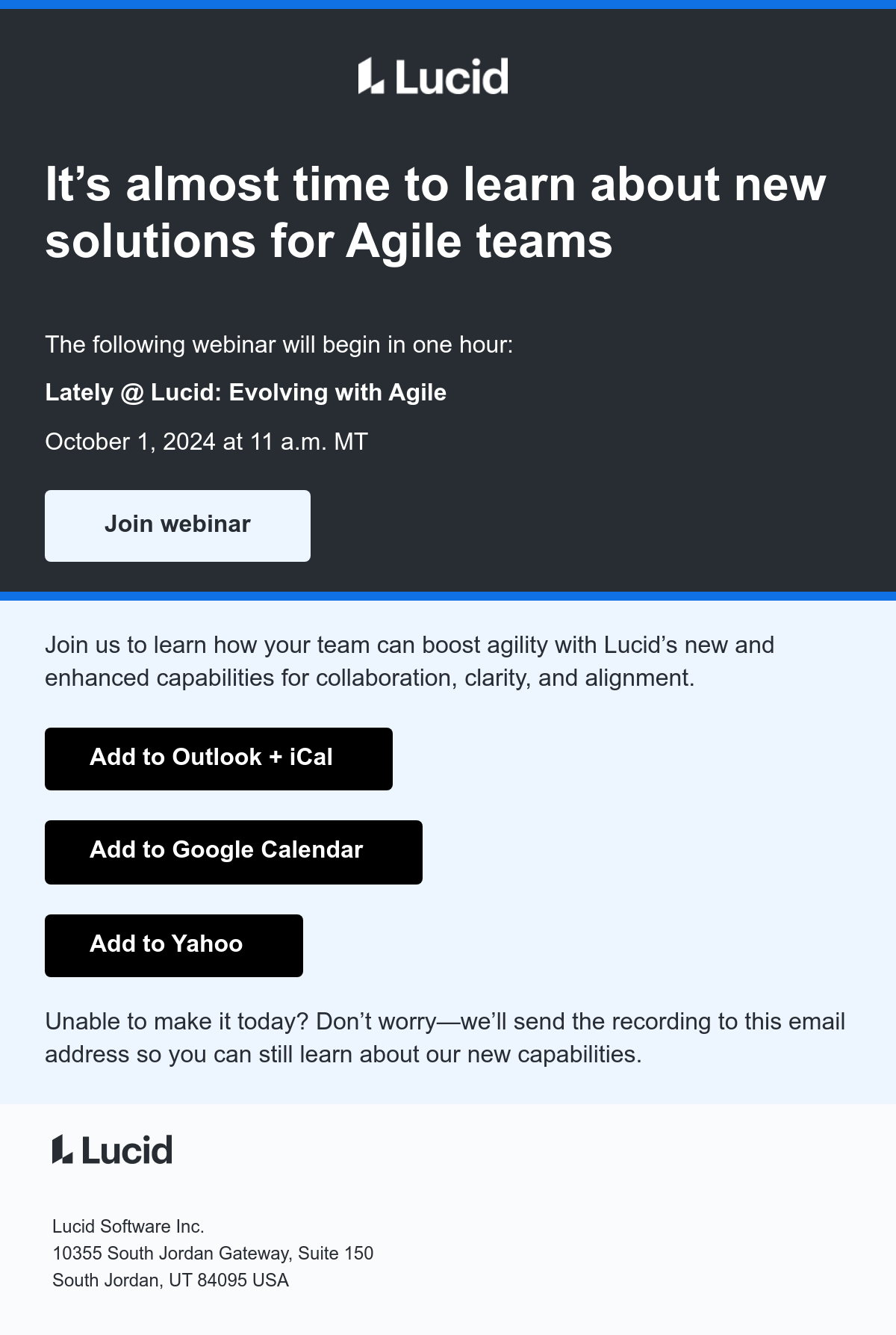896x1335 pixels.
Task: Click the 10355 South Jordan Gateway address line
Action: tap(213, 1253)
